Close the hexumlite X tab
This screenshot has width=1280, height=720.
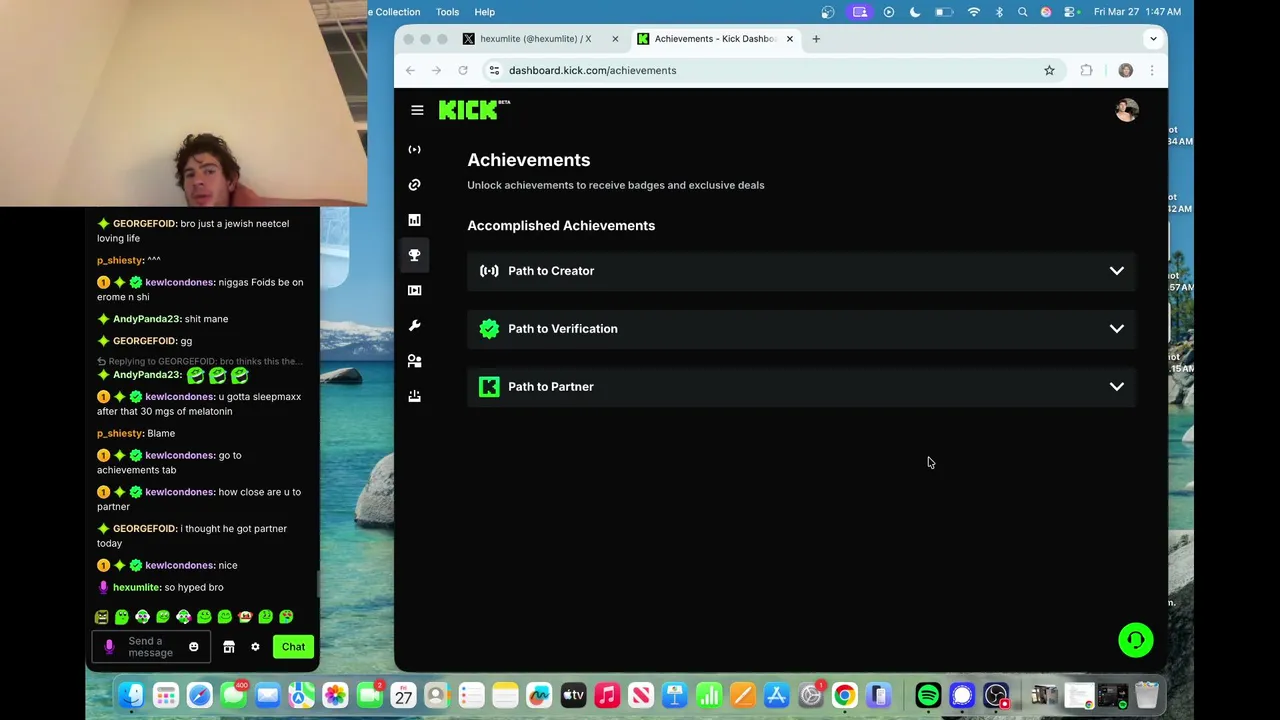tap(615, 39)
